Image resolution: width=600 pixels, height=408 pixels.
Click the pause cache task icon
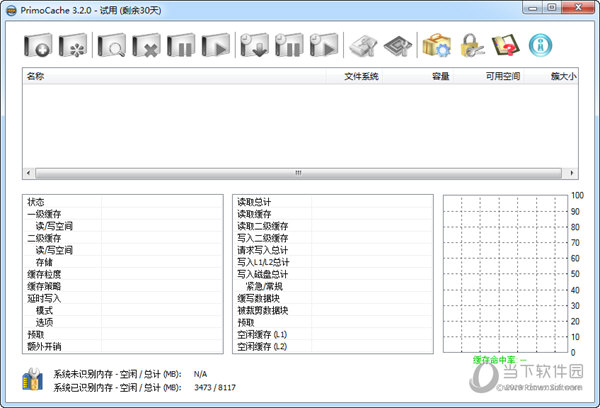tap(181, 45)
